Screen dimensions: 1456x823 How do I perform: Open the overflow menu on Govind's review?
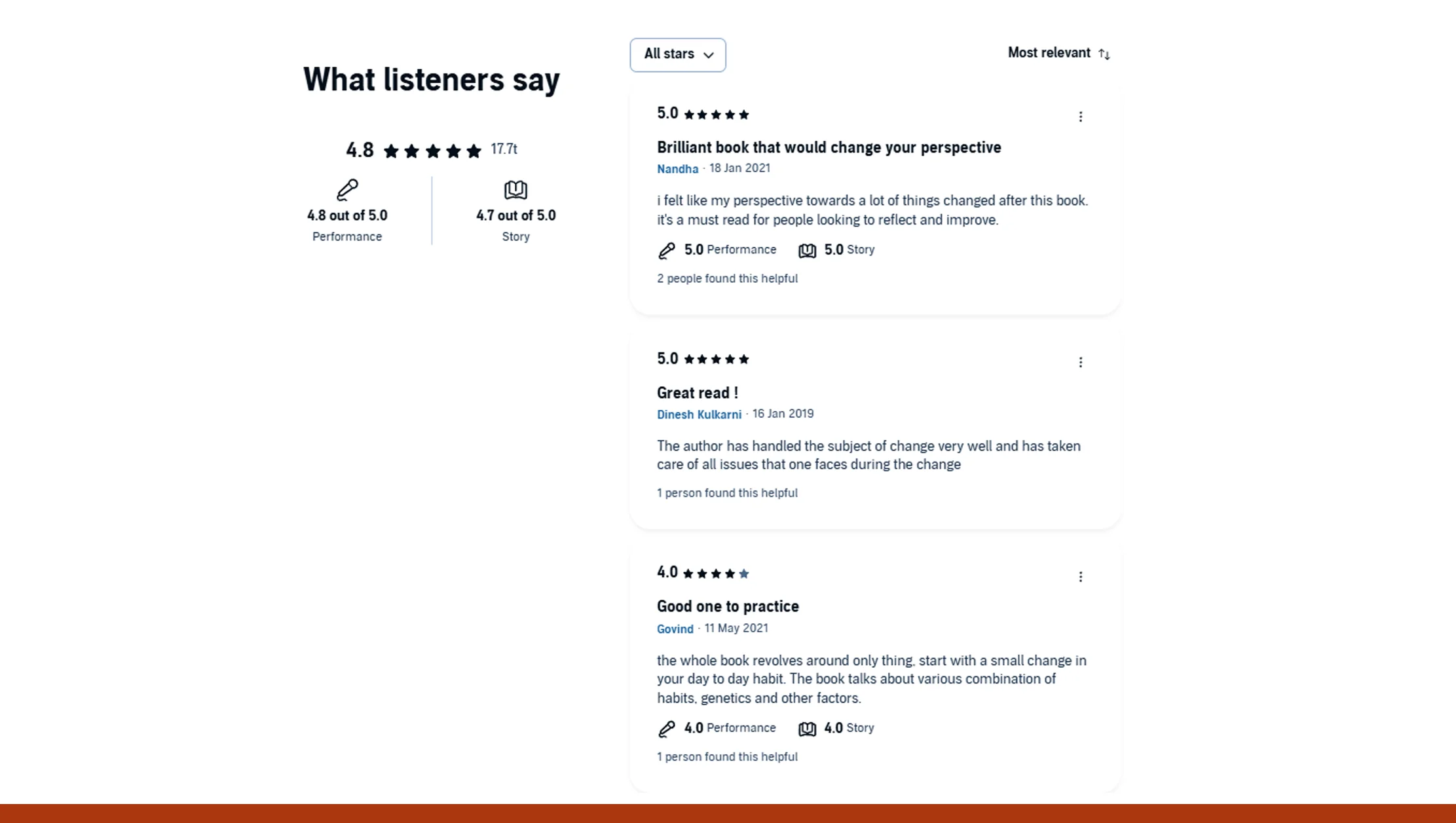pyautogui.click(x=1081, y=577)
